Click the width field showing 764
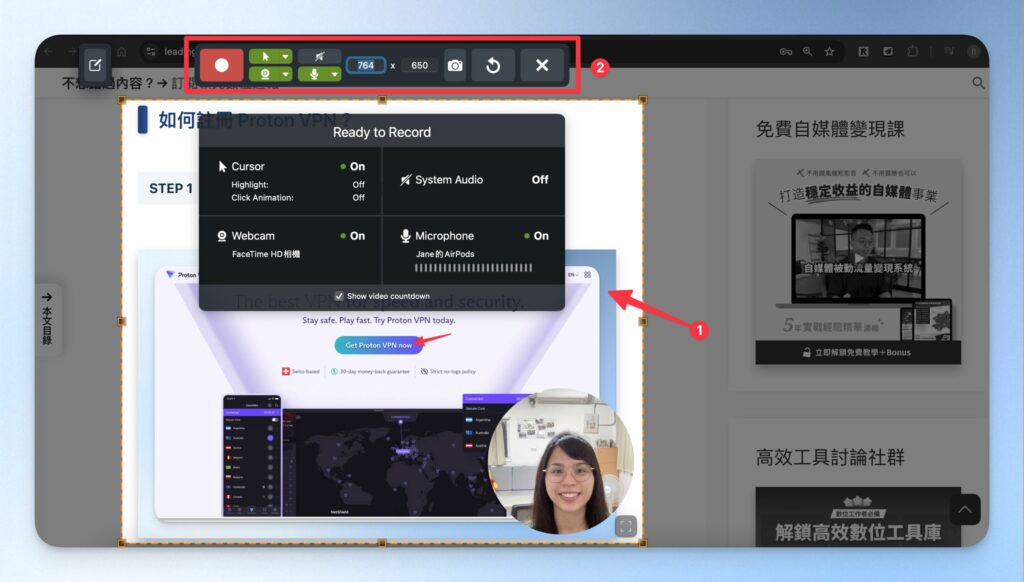This screenshot has height=582, width=1024. click(x=366, y=65)
